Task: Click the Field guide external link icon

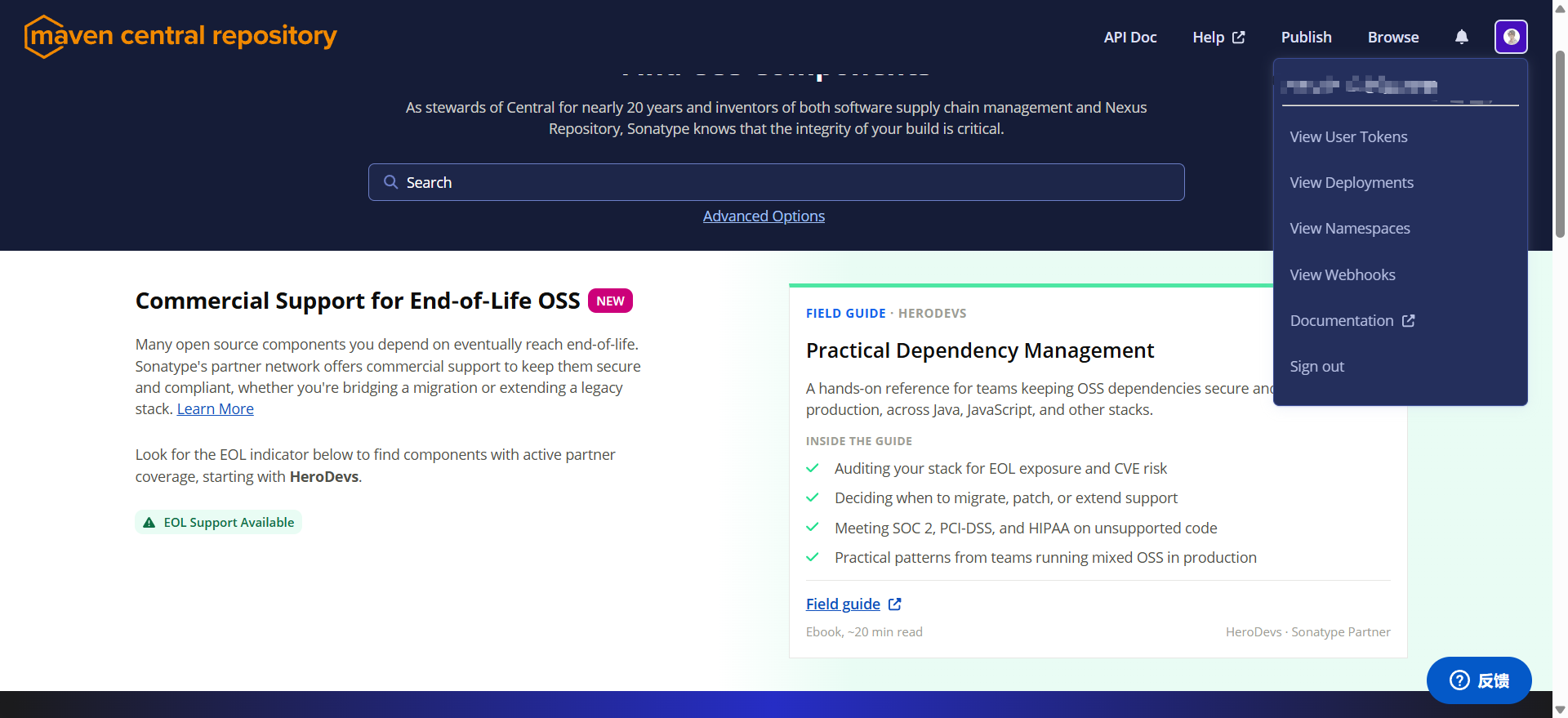Action: pos(895,604)
